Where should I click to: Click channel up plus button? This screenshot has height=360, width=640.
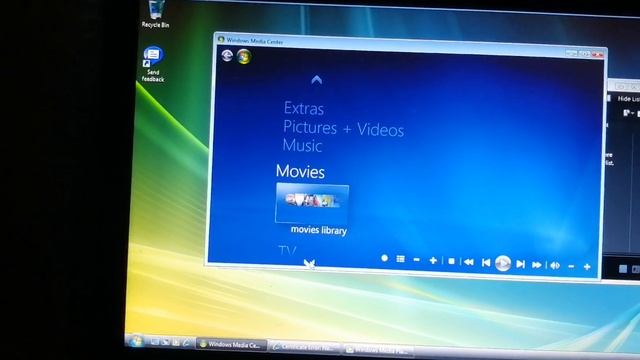click(x=433, y=260)
